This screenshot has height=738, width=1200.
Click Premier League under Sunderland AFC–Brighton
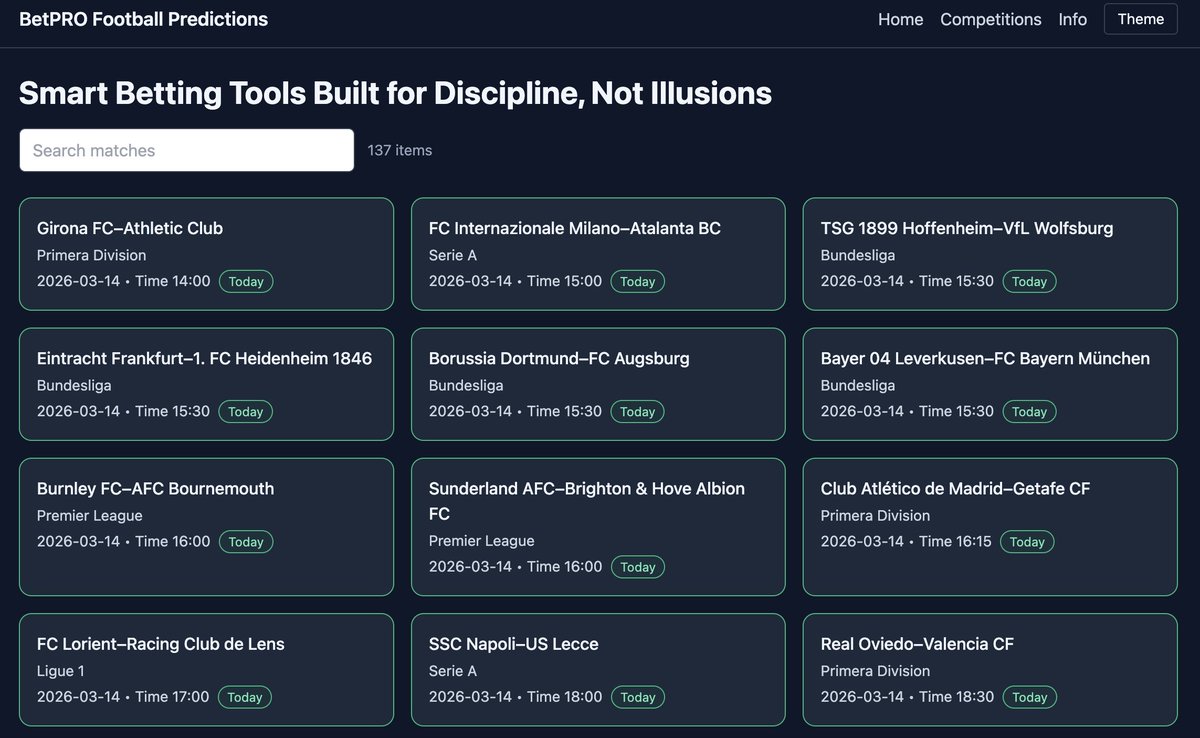(482, 540)
